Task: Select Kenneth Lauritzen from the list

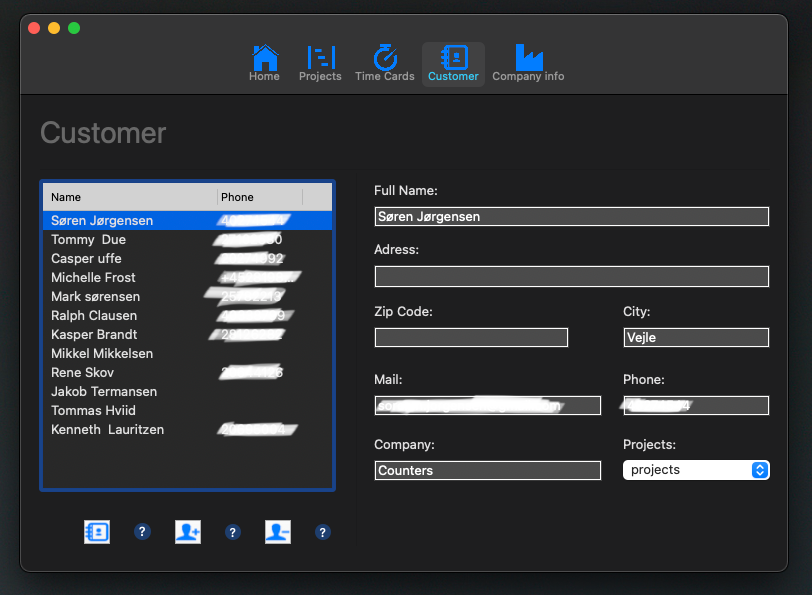Action: 107,429
